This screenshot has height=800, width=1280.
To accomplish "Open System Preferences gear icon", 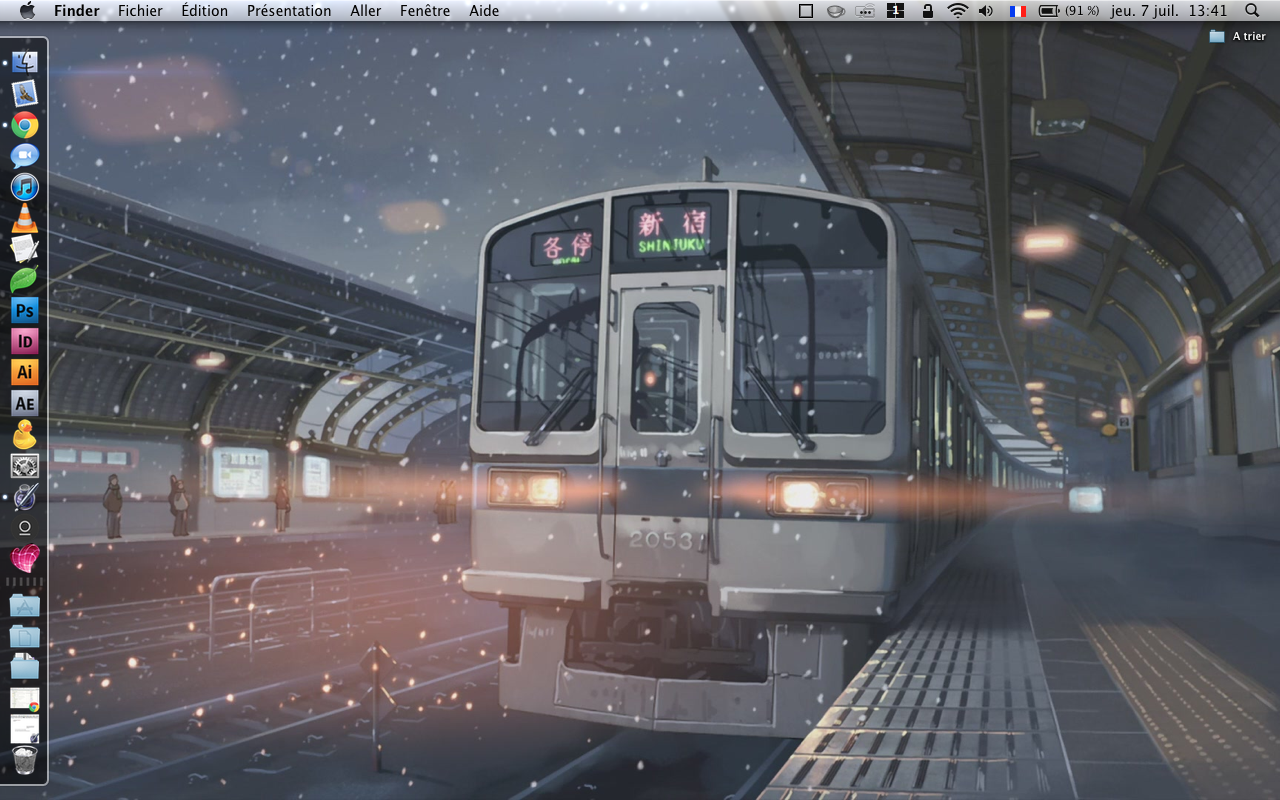I will 24,465.
